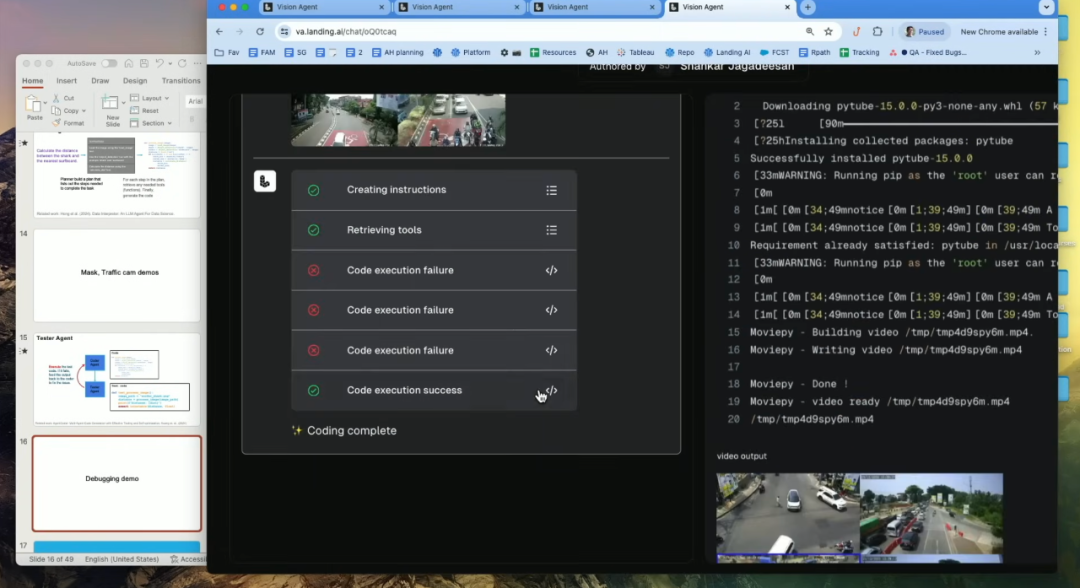Click the Paste clipboard icon
Screen dimensions: 1080x588
(x=34, y=105)
